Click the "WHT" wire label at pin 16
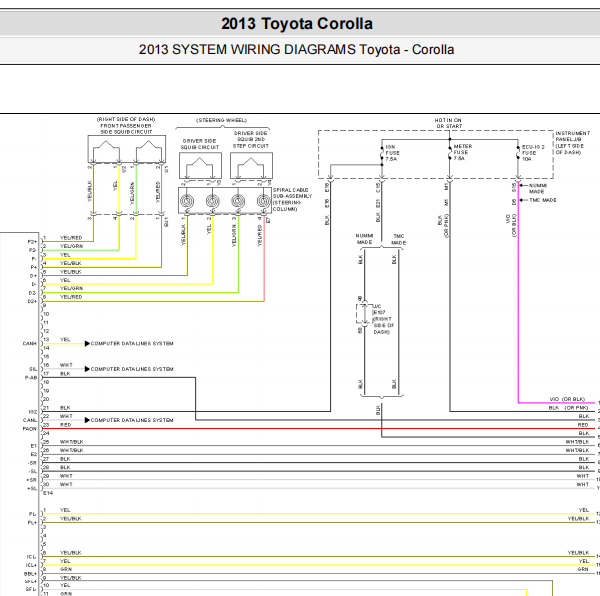600x596 pixels. tap(66, 365)
